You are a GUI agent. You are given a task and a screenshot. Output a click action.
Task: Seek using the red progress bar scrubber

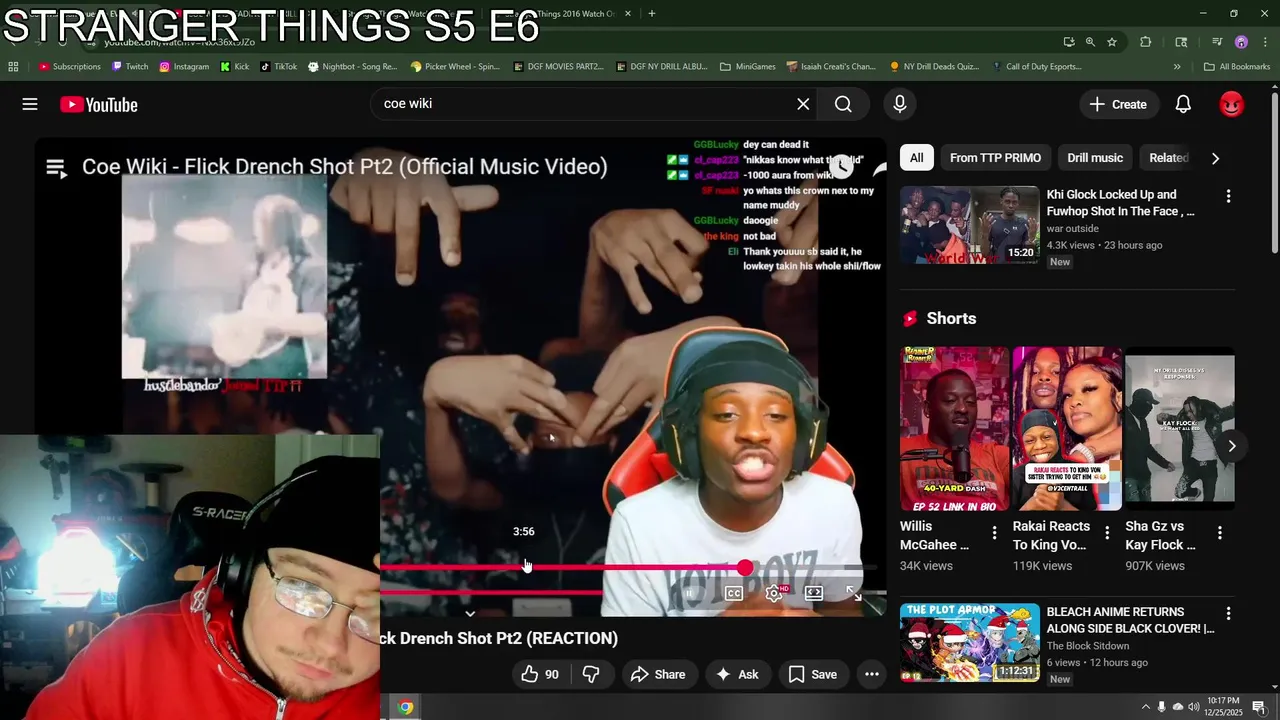coord(745,568)
